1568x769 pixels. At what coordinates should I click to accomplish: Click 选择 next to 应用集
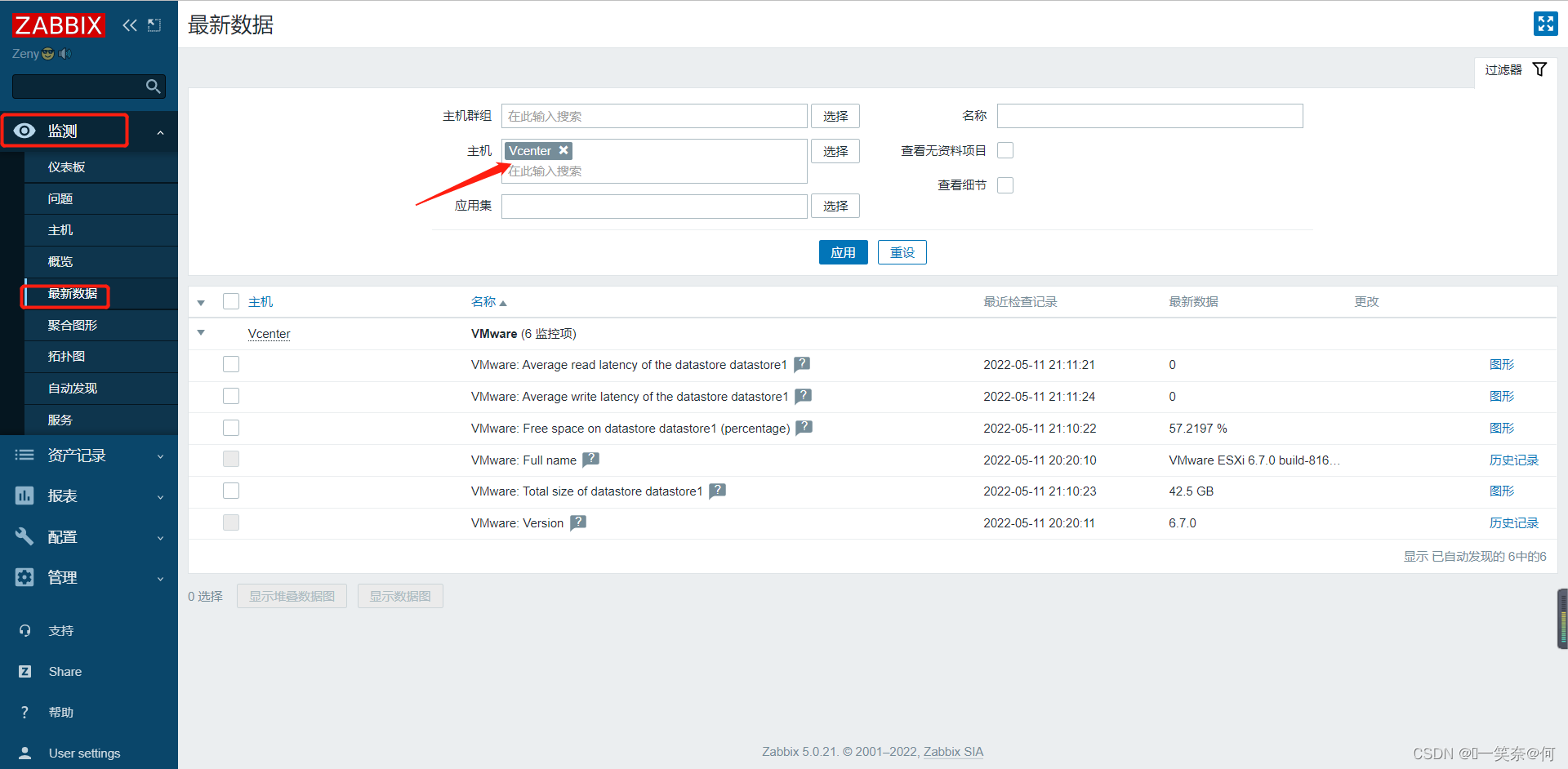[835, 206]
